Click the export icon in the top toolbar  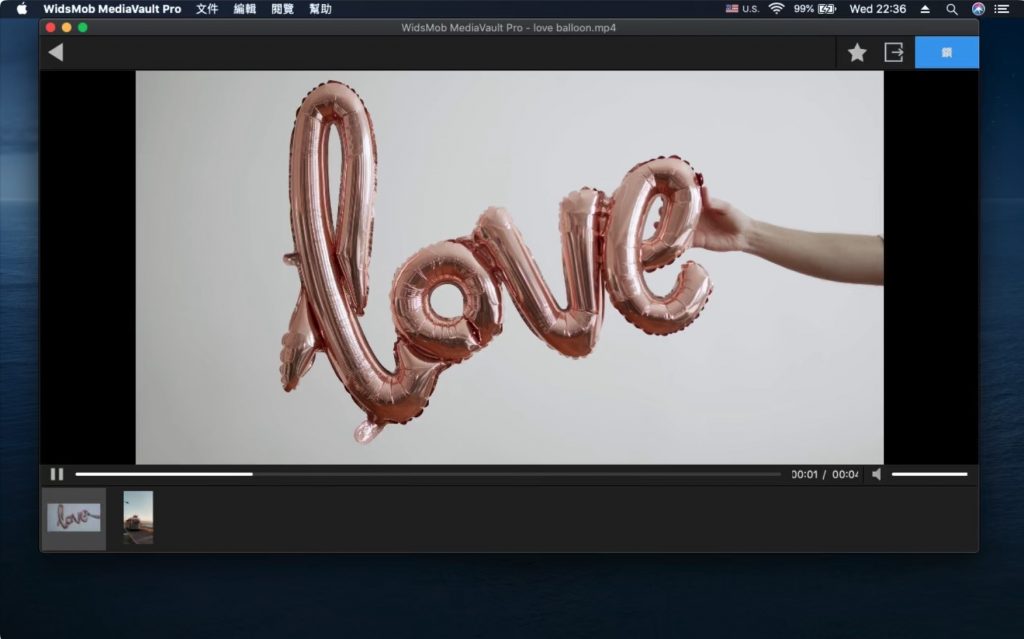pos(893,51)
